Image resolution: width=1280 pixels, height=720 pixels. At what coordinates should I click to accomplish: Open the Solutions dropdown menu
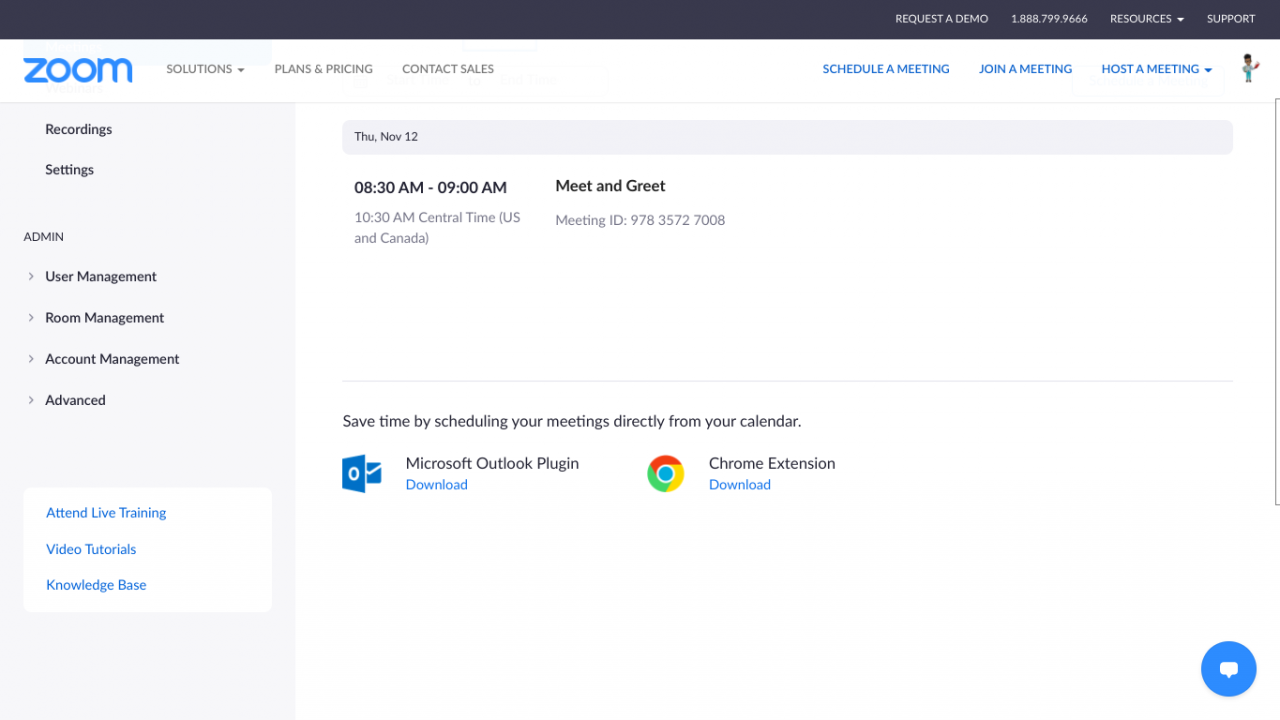[205, 69]
